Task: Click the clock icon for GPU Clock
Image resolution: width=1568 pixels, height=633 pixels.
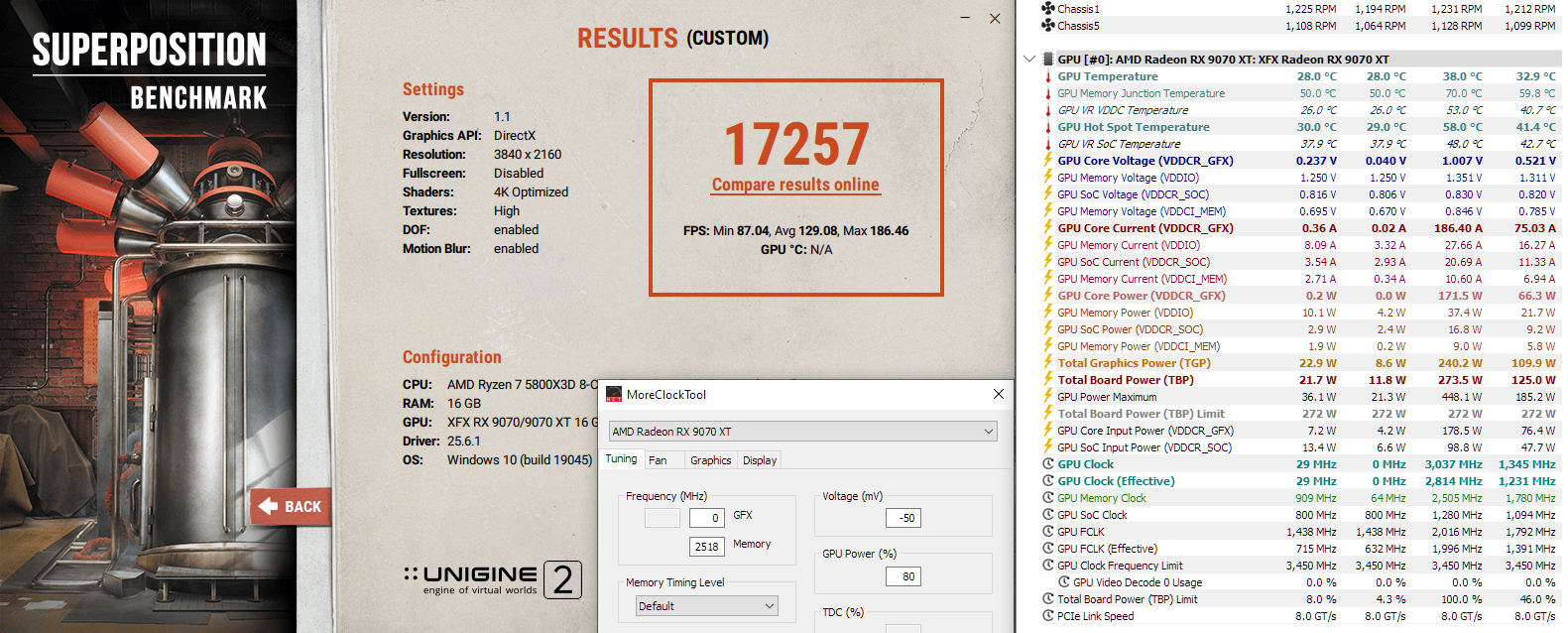Action: click(1048, 464)
